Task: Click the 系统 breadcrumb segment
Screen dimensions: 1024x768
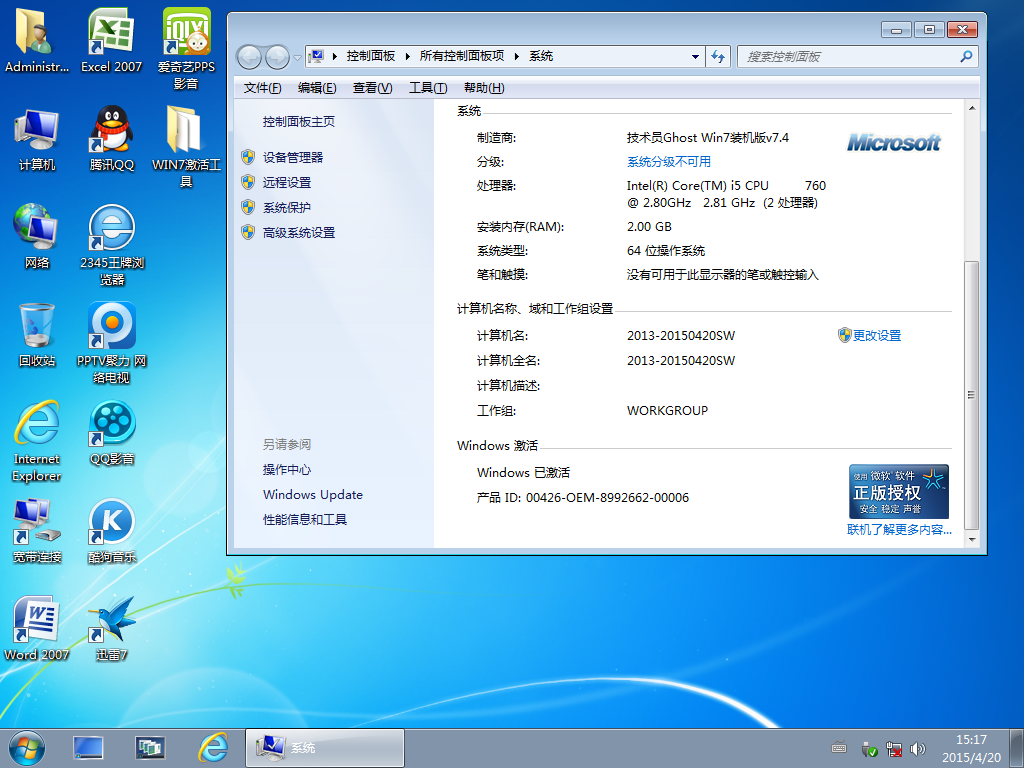Action: tap(541, 56)
